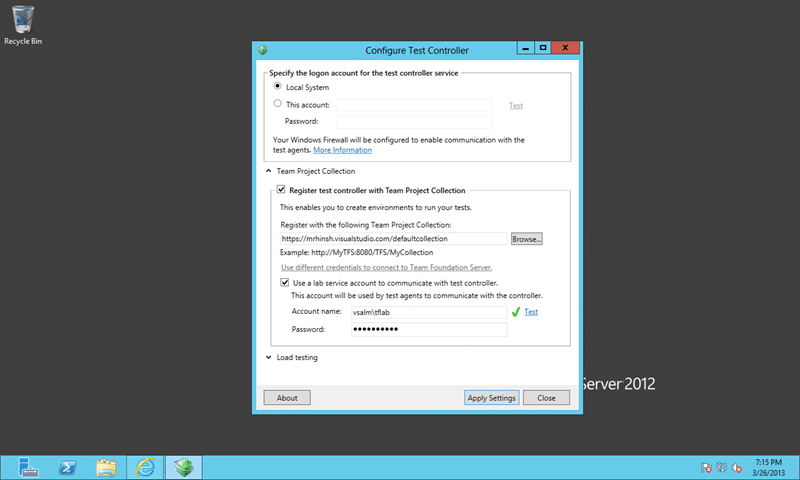Viewport: 800px width, 480px height.
Task: Click the Test Controller title bar icon
Action: 263,50
